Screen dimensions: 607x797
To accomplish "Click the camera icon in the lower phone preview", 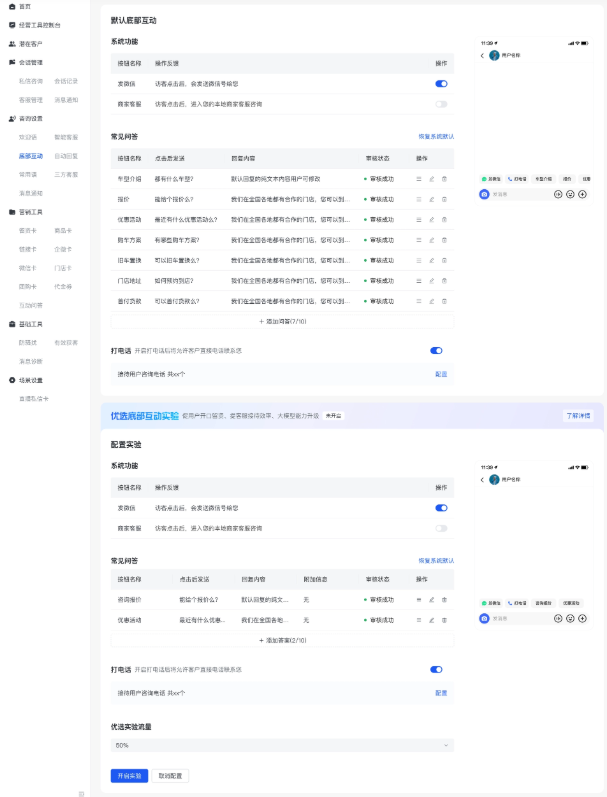I will [484, 619].
